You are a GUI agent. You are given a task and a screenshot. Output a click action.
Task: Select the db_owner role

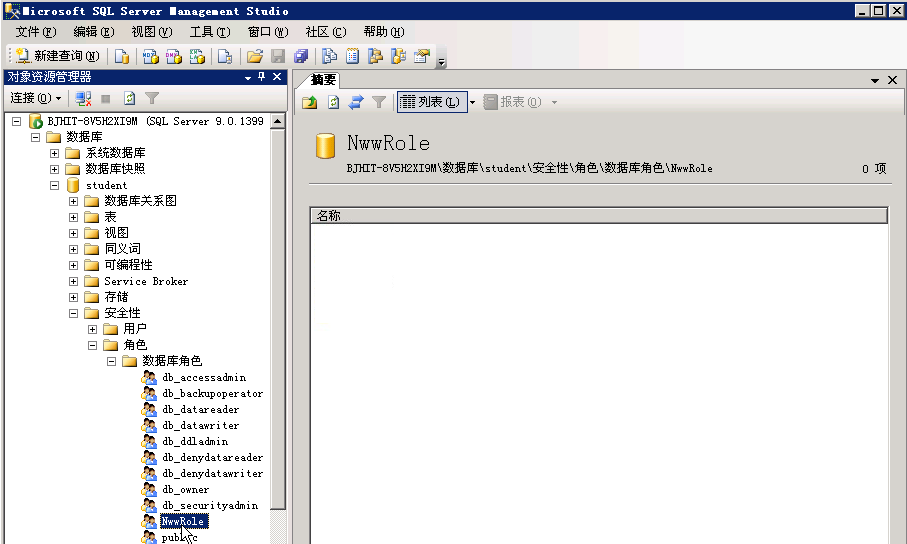click(x=186, y=489)
